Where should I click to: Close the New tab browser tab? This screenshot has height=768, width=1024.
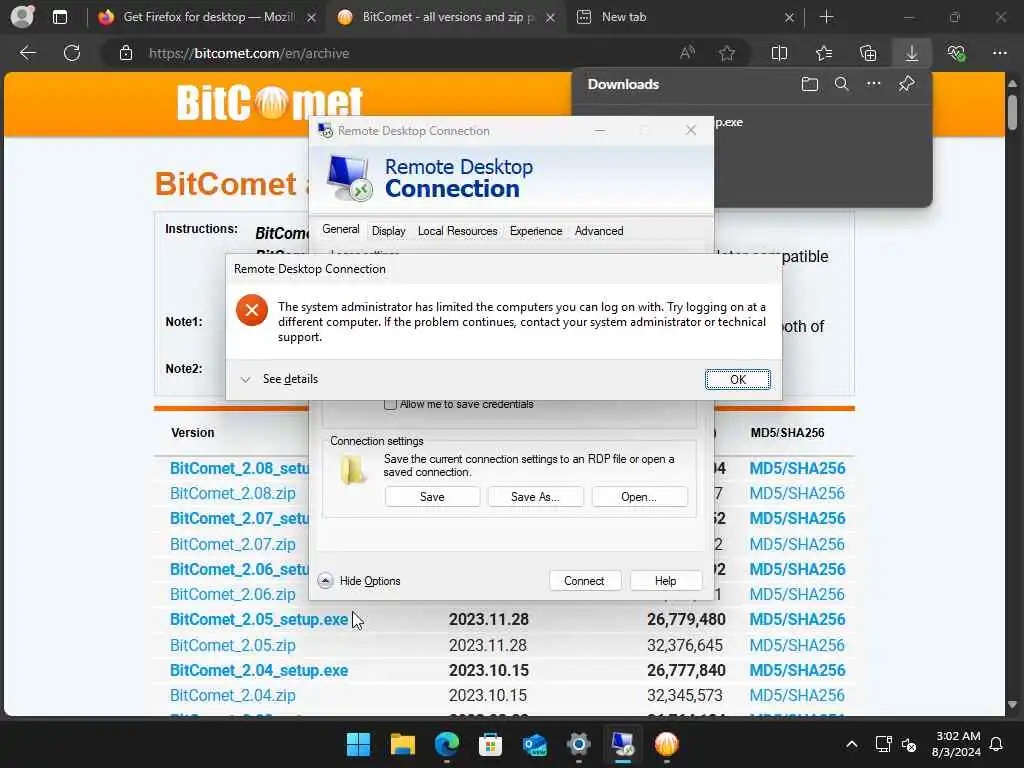click(789, 18)
